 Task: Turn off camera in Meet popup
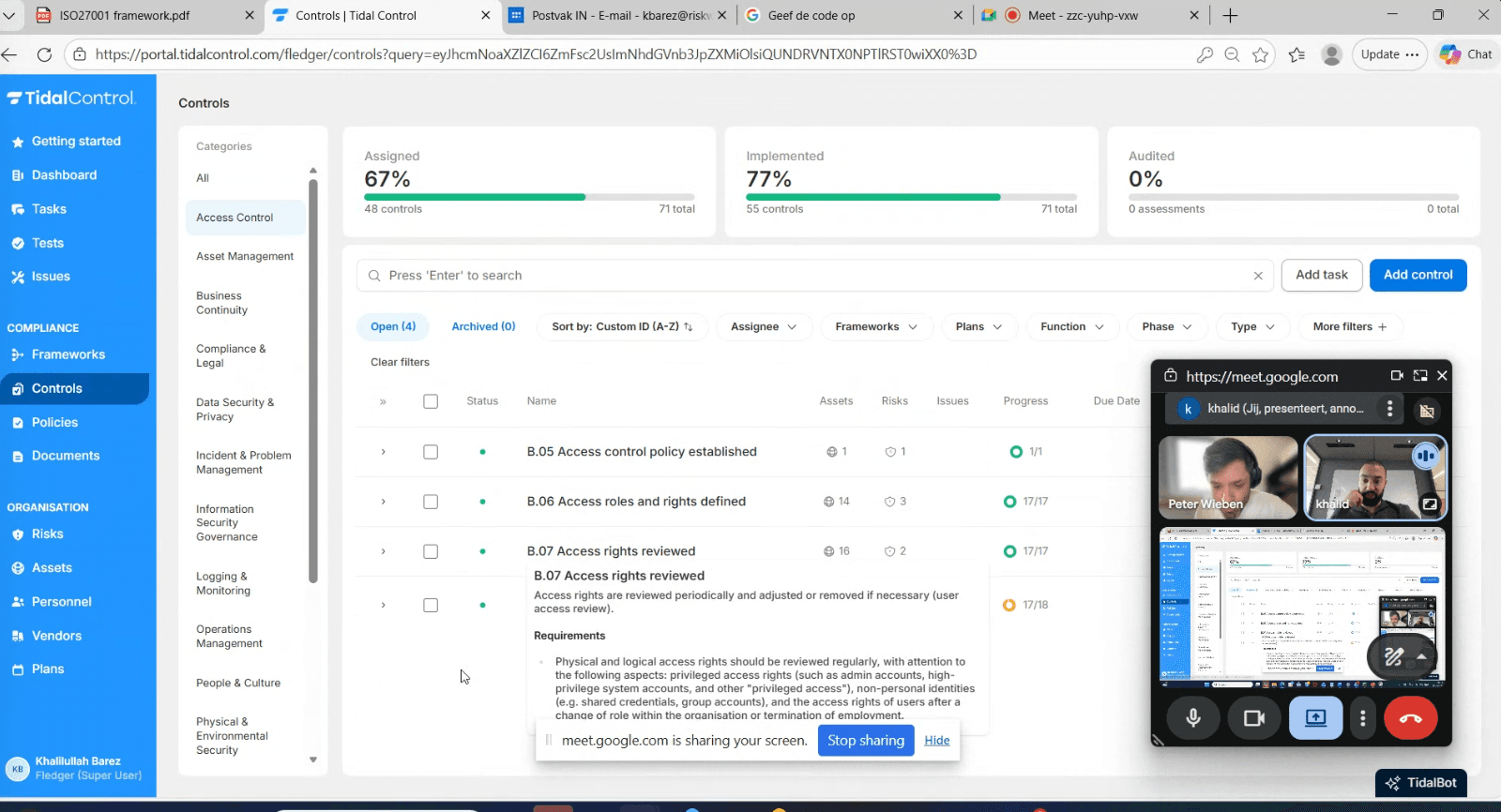tap(1253, 718)
